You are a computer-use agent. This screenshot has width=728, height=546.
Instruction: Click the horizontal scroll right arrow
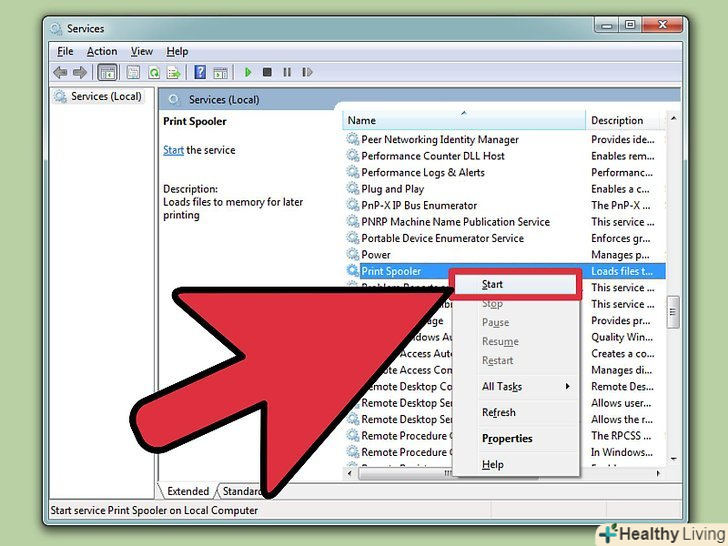pyautogui.click(x=658, y=473)
